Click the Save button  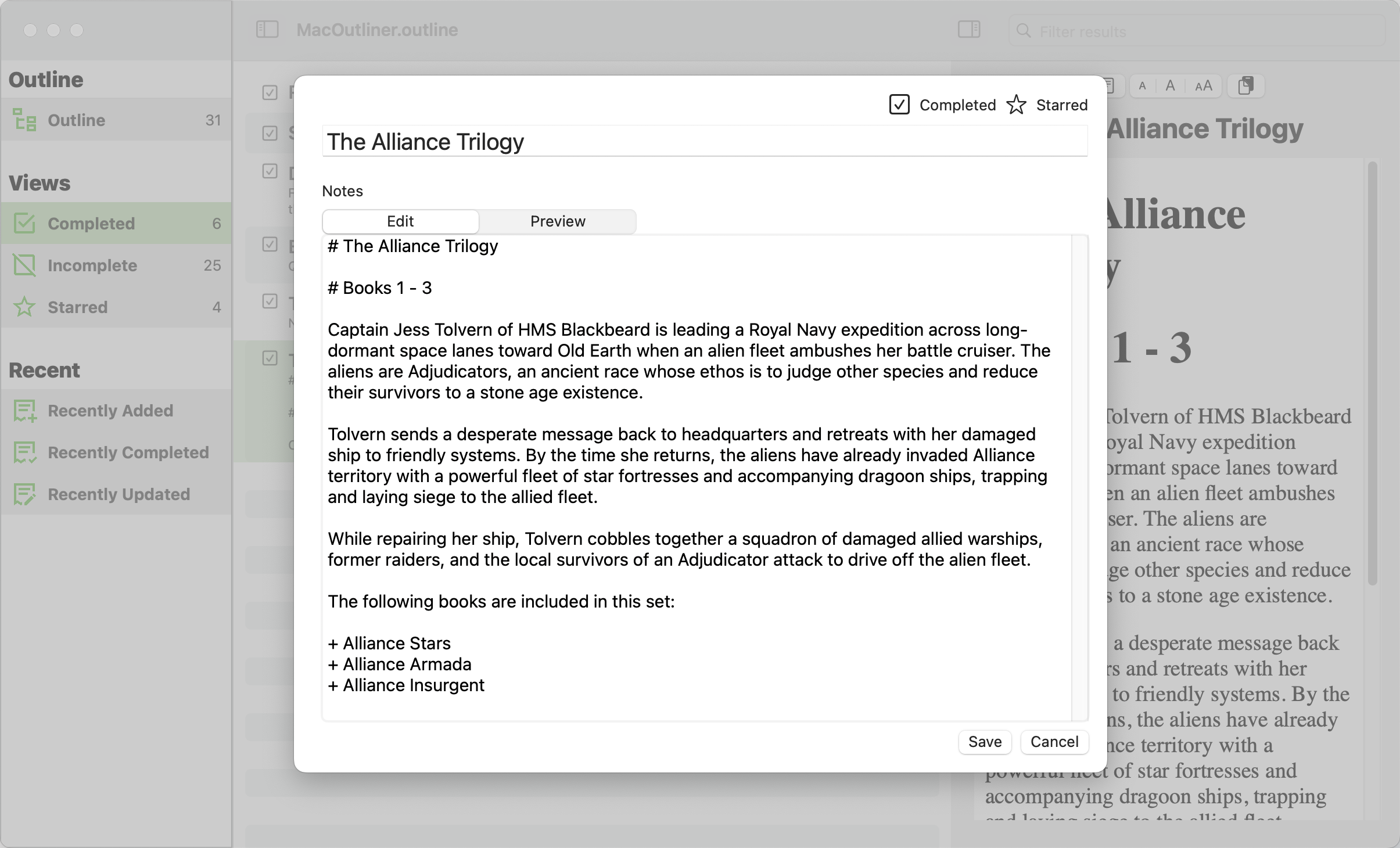coord(985,741)
